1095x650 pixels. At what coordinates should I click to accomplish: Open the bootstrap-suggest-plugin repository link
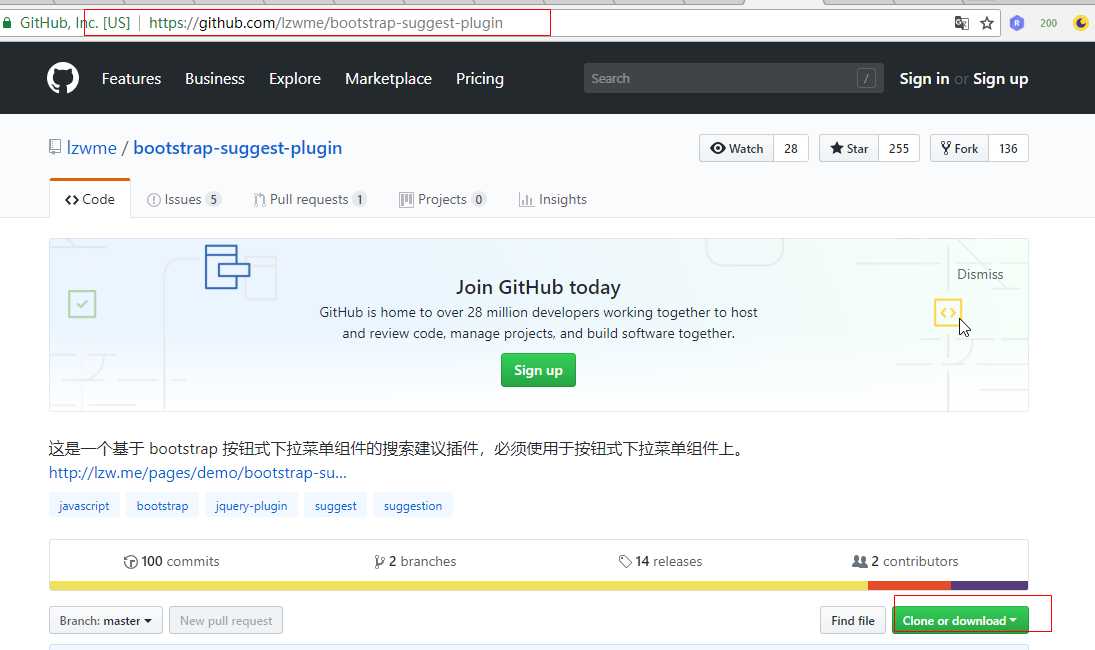237,147
